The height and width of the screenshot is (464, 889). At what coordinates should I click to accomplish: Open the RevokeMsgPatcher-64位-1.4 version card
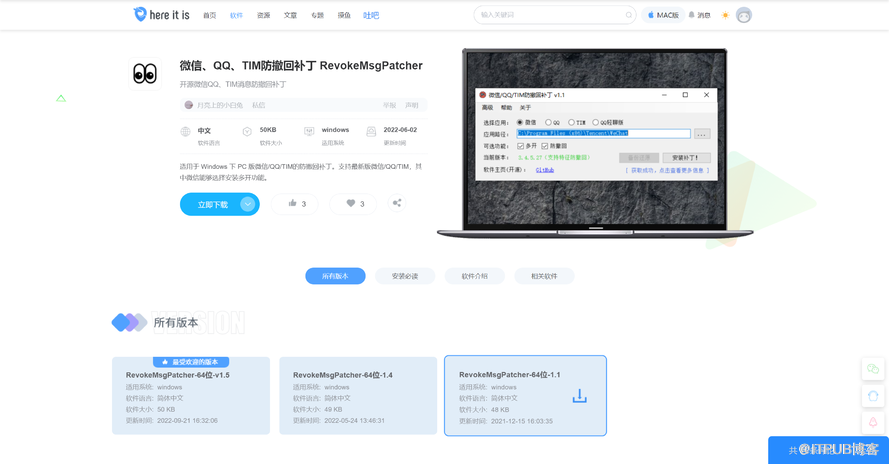(358, 396)
